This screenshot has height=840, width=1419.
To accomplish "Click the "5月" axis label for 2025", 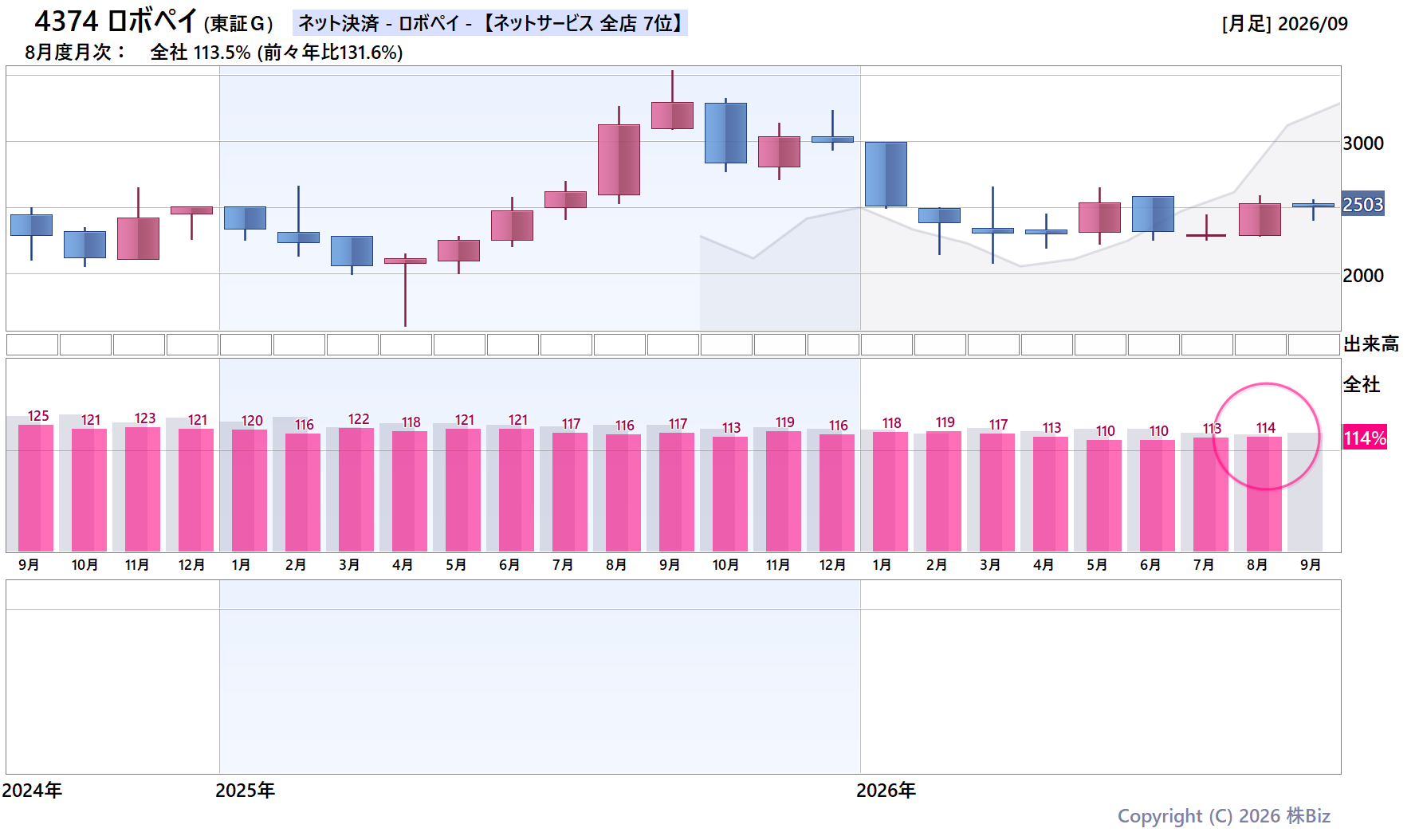I will click(456, 565).
